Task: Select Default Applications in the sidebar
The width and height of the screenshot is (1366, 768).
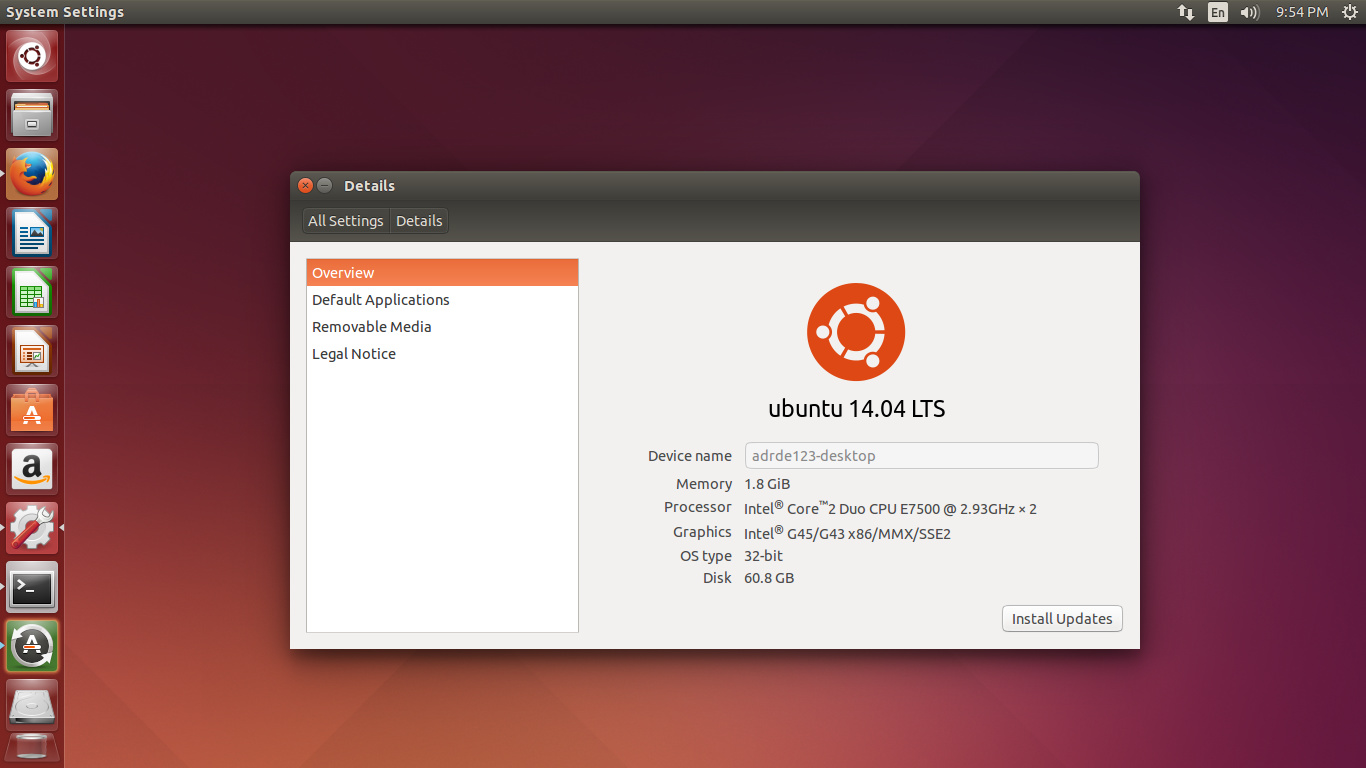Action: coord(442,300)
